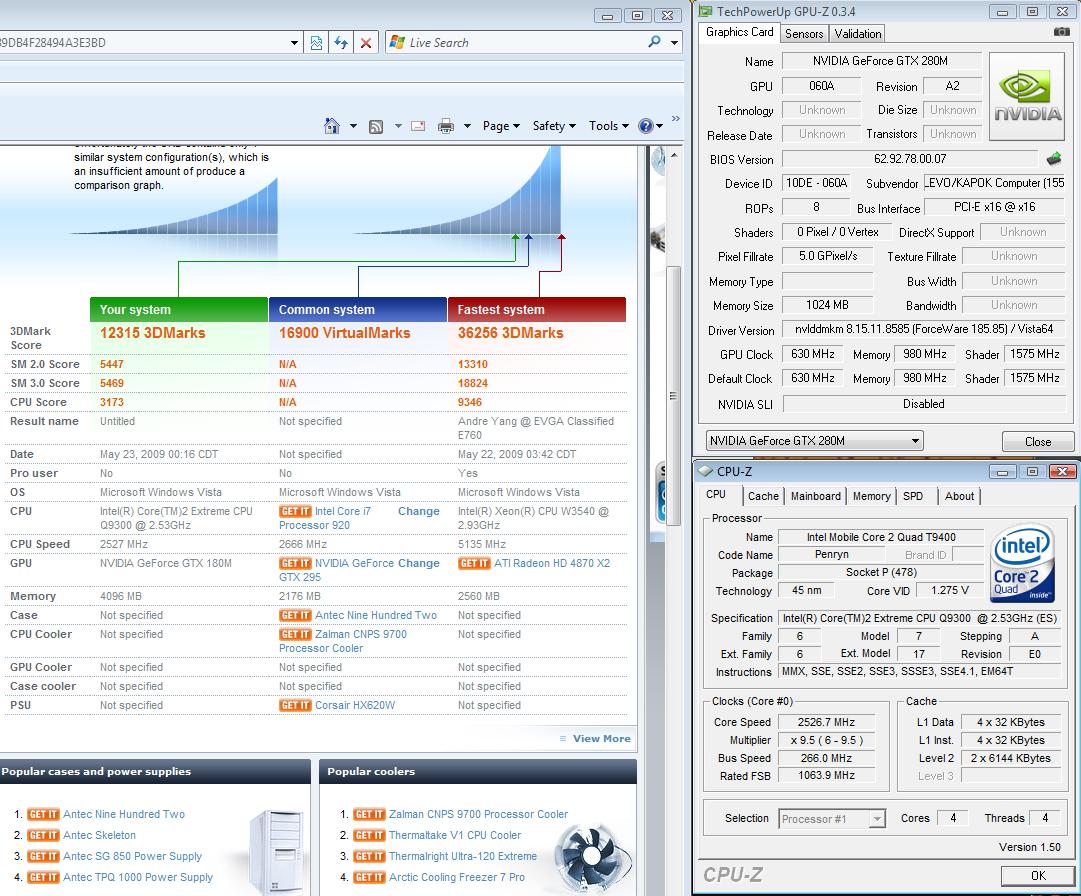
Task: Open the Tools menu dropdown
Action: pos(609,126)
